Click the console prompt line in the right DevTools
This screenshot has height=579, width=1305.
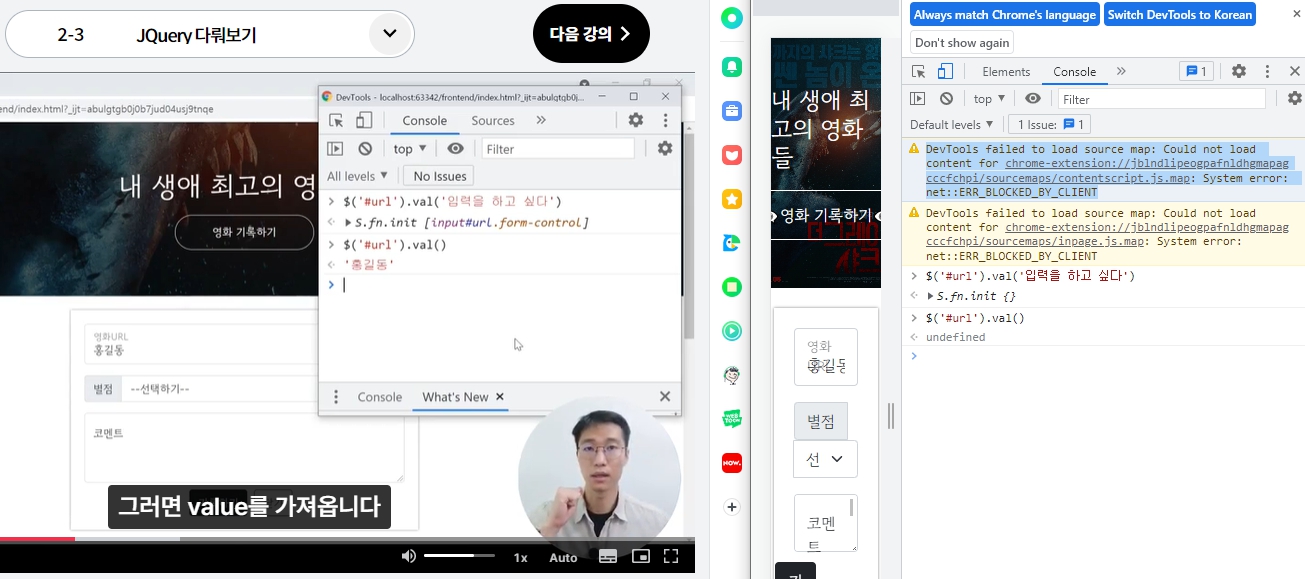tap(1103, 355)
